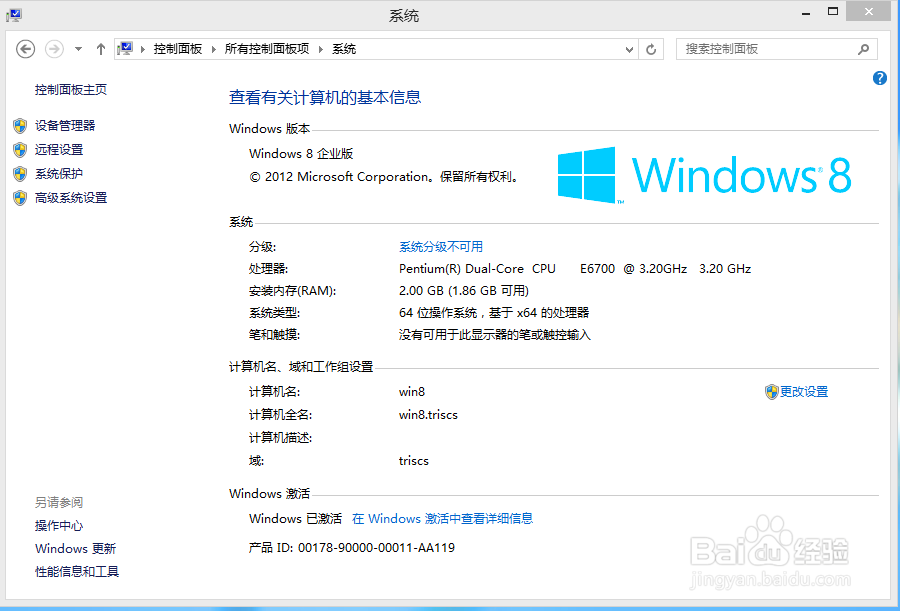
Task: Open the recent locations dropdown arrow
Action: (x=79, y=49)
